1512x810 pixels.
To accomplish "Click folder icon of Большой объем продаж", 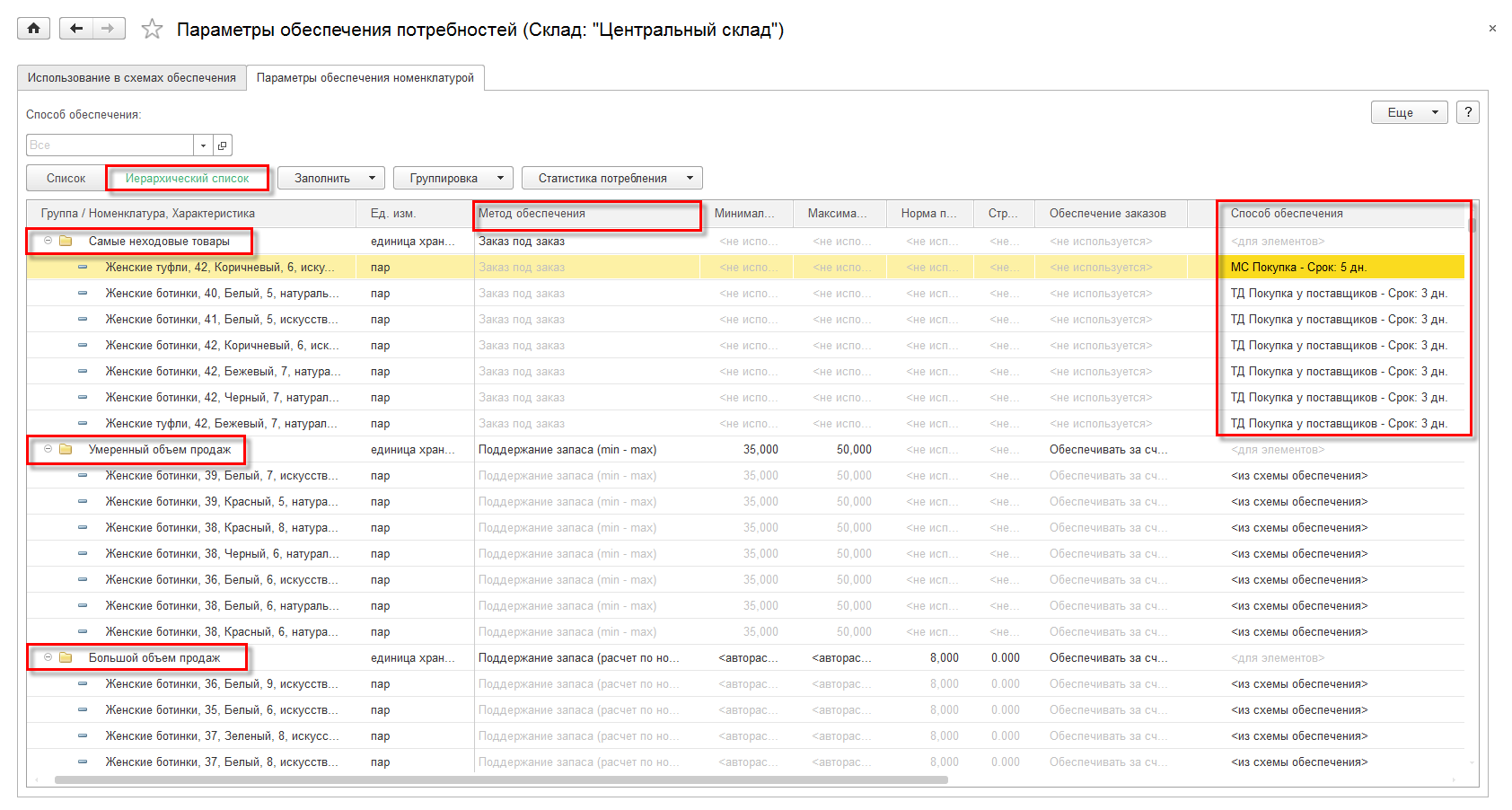I will [66, 657].
